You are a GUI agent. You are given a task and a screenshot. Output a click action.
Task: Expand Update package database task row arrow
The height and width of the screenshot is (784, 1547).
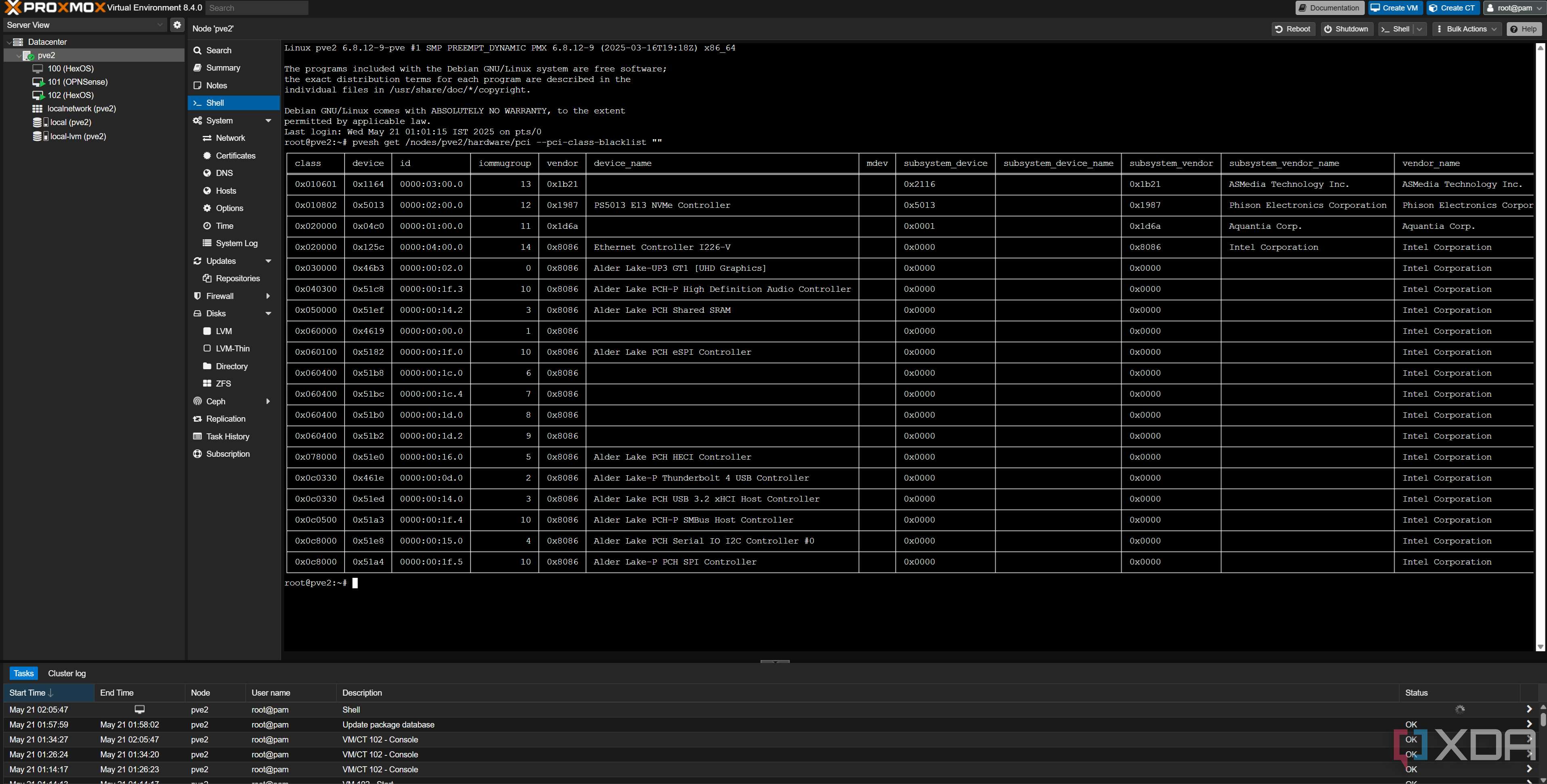(1529, 724)
